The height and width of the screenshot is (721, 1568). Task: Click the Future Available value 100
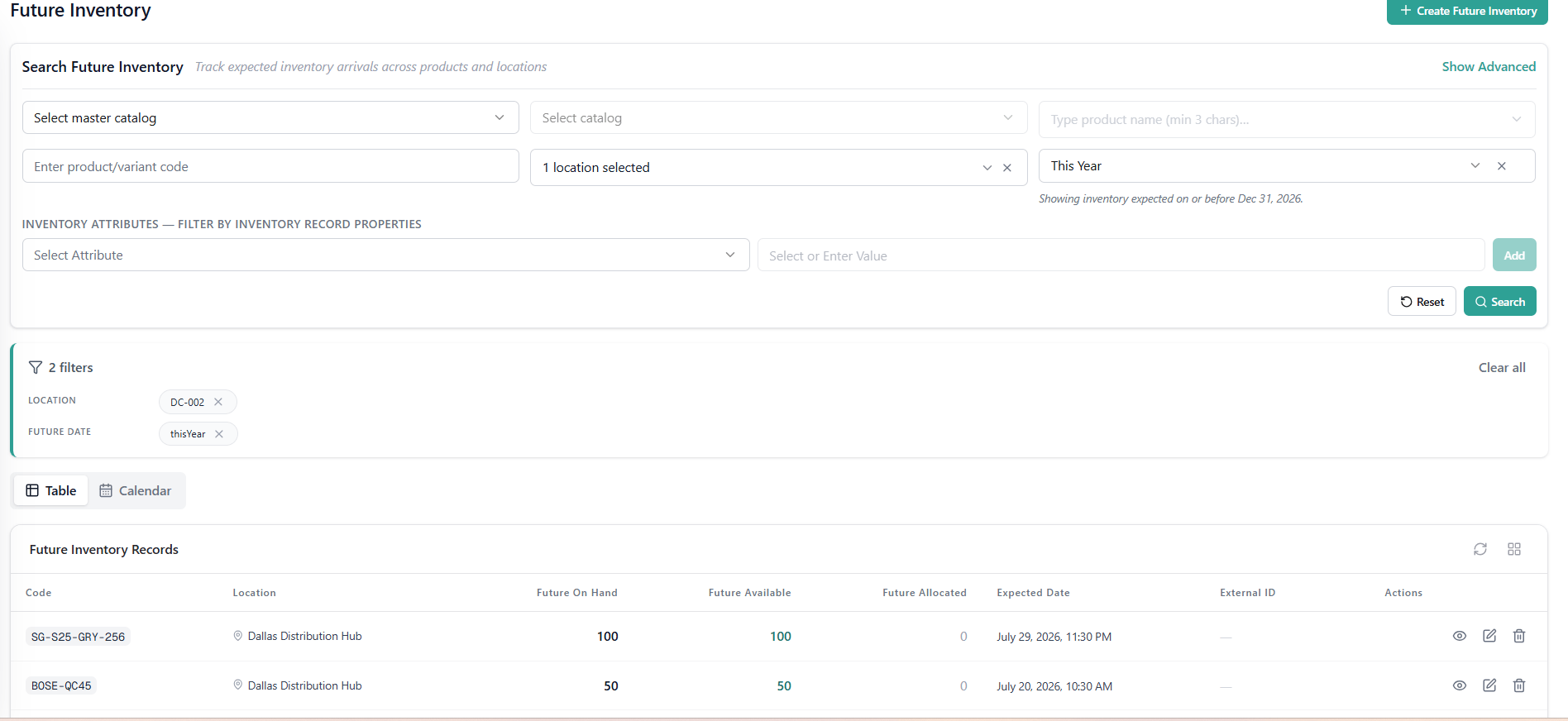click(781, 636)
